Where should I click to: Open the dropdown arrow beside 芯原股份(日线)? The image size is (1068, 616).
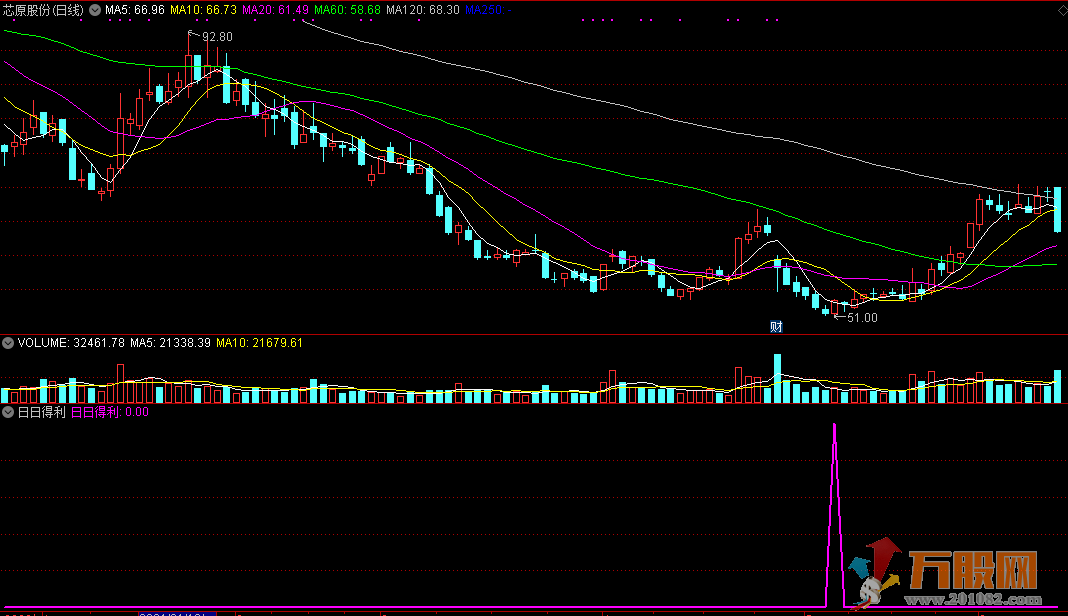[x=95, y=10]
